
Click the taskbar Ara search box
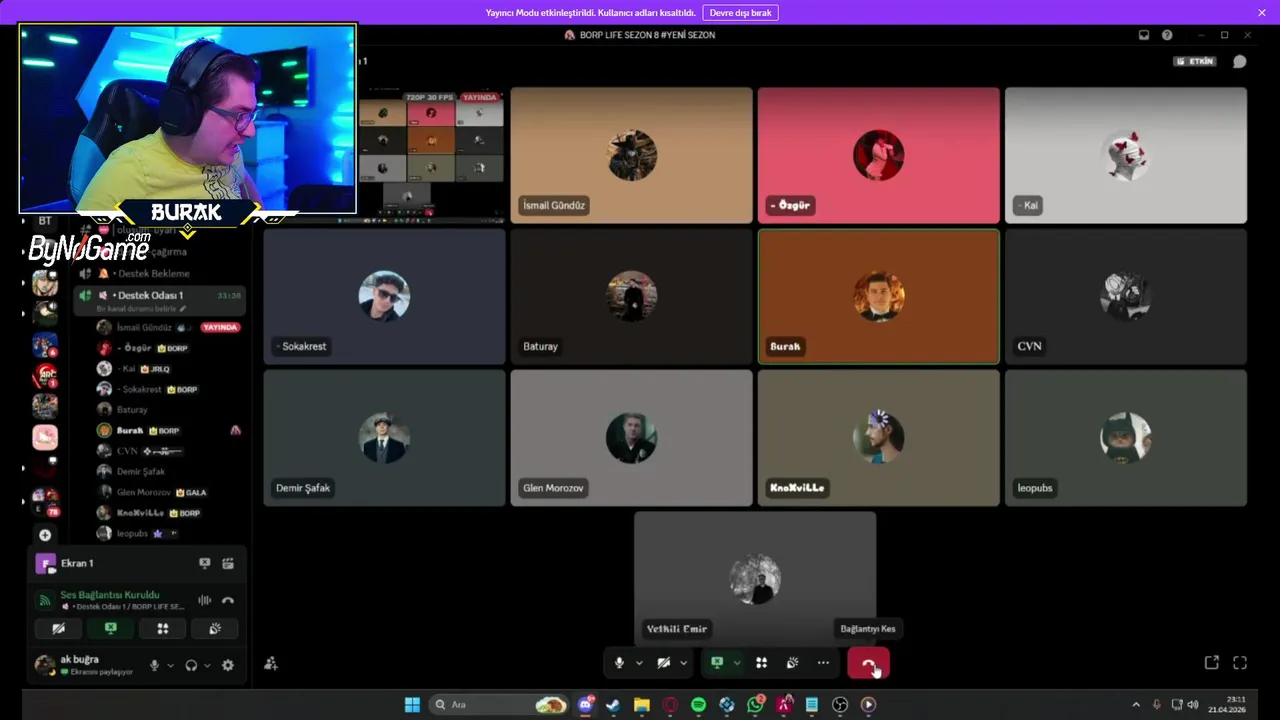click(500, 705)
